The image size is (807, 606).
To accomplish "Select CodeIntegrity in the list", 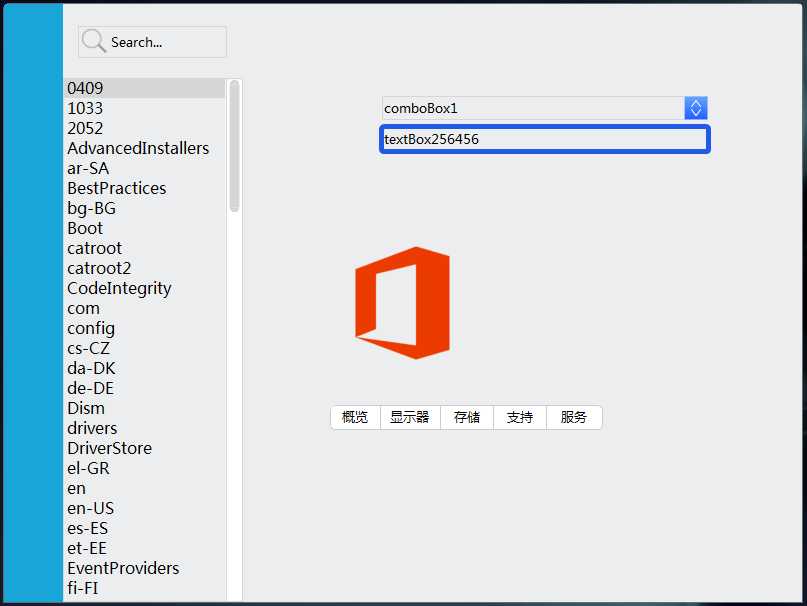I will coord(145,288).
